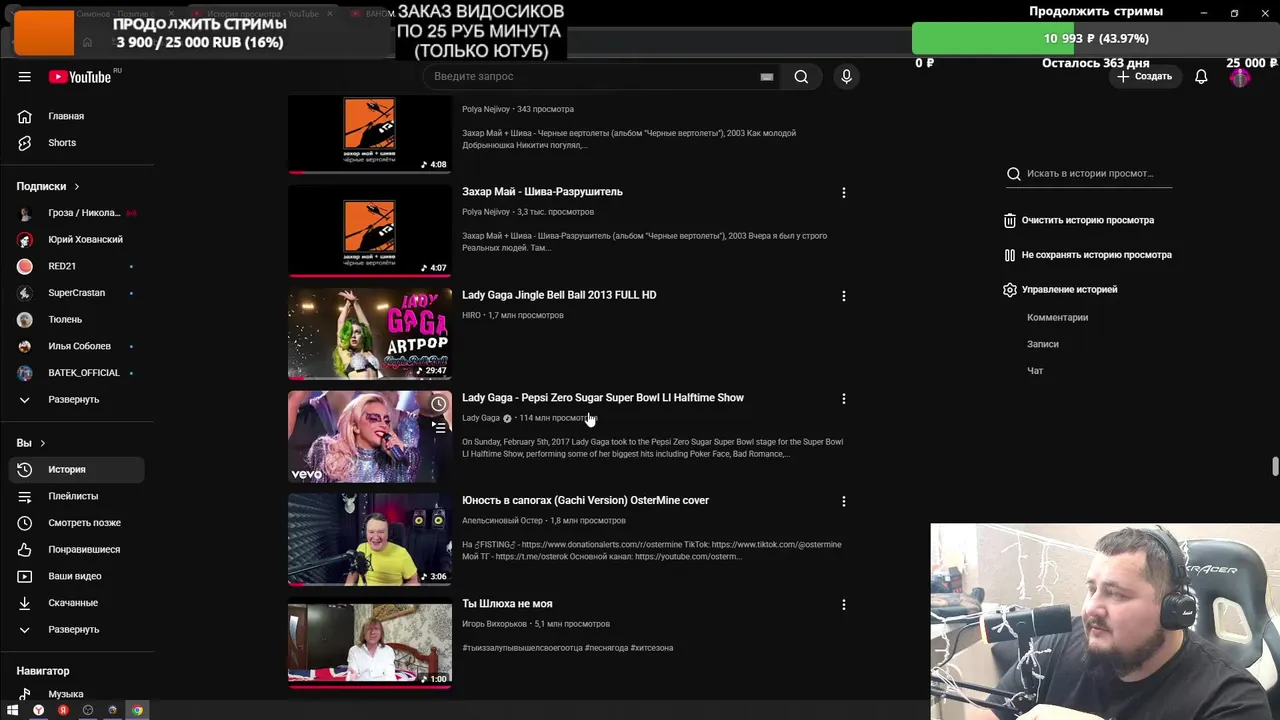Open the Игорь Вихорьков channel link
This screenshot has height=720, width=1280.
[x=494, y=624]
